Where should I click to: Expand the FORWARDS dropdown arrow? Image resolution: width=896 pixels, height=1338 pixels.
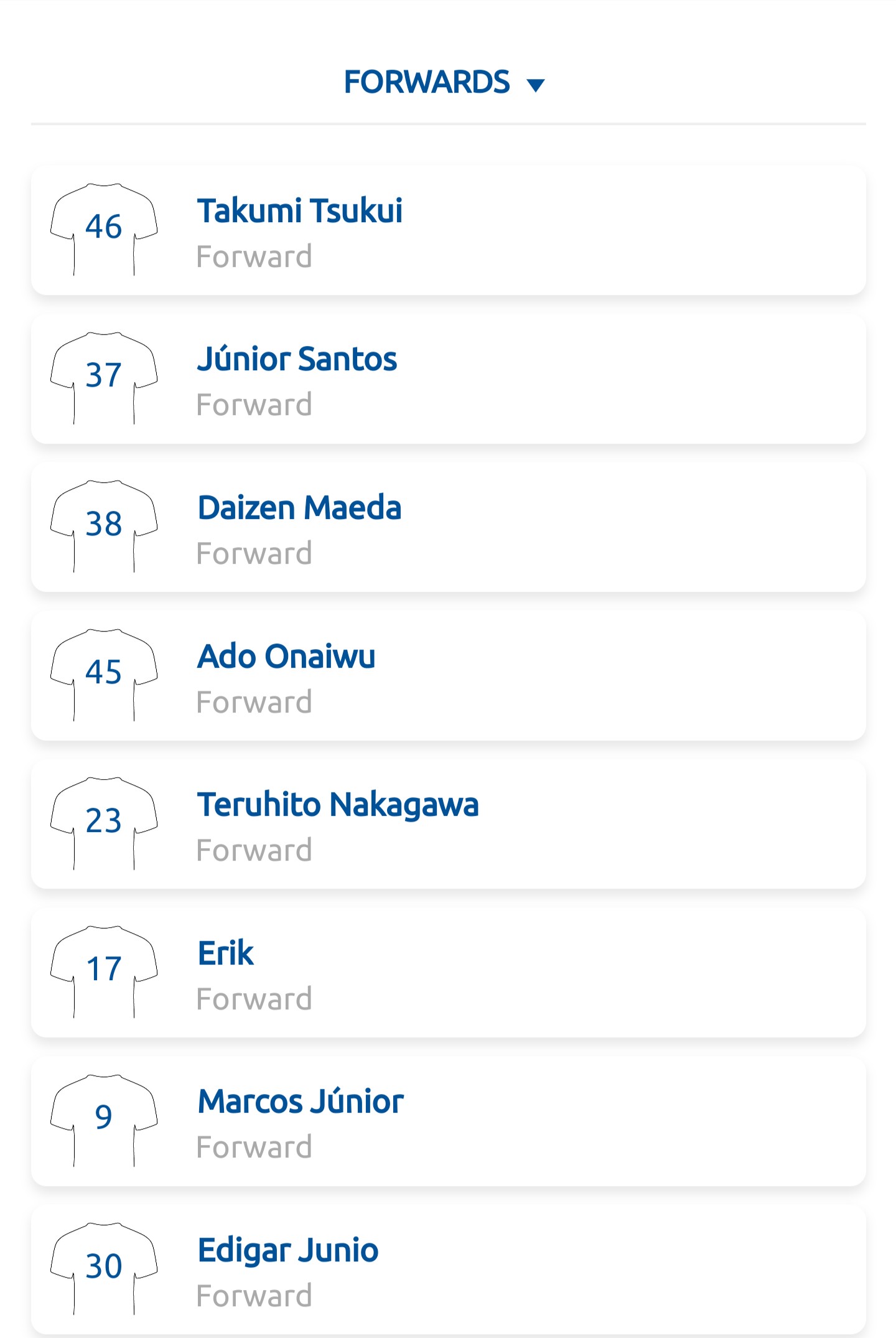[x=535, y=85]
